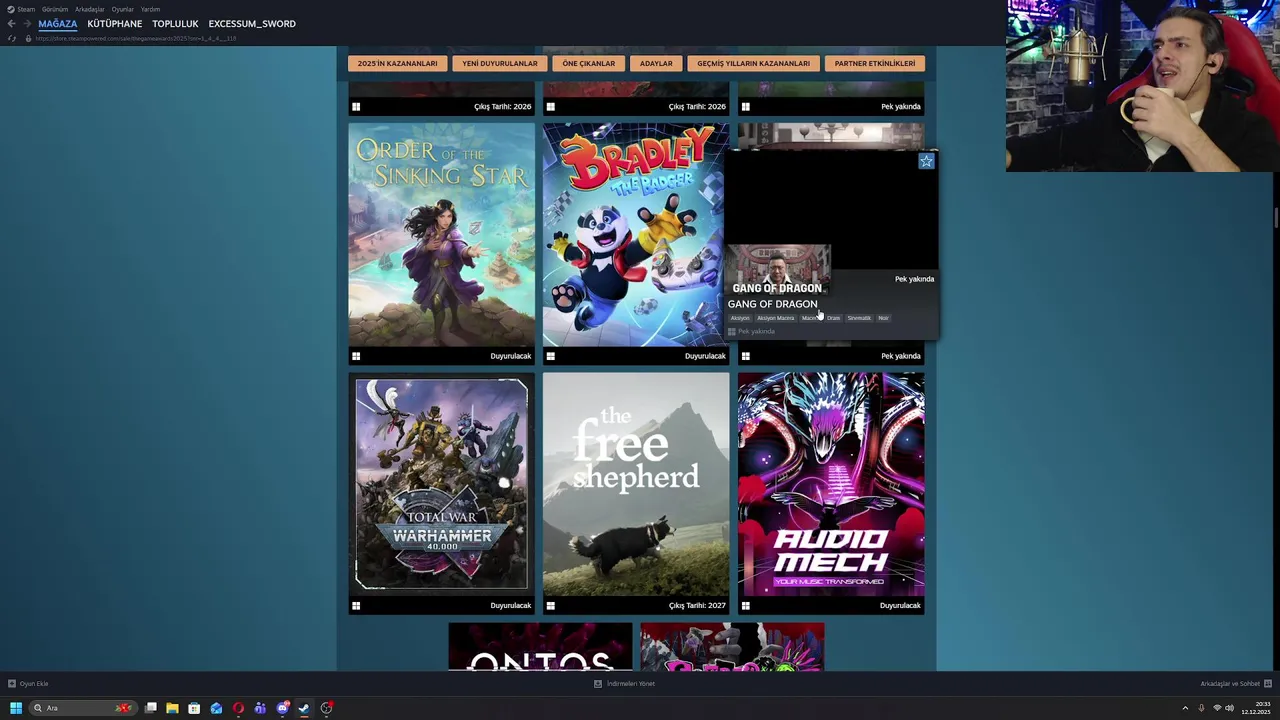
Task: Click the Windows taskbar Ara search box
Action: coord(82,708)
